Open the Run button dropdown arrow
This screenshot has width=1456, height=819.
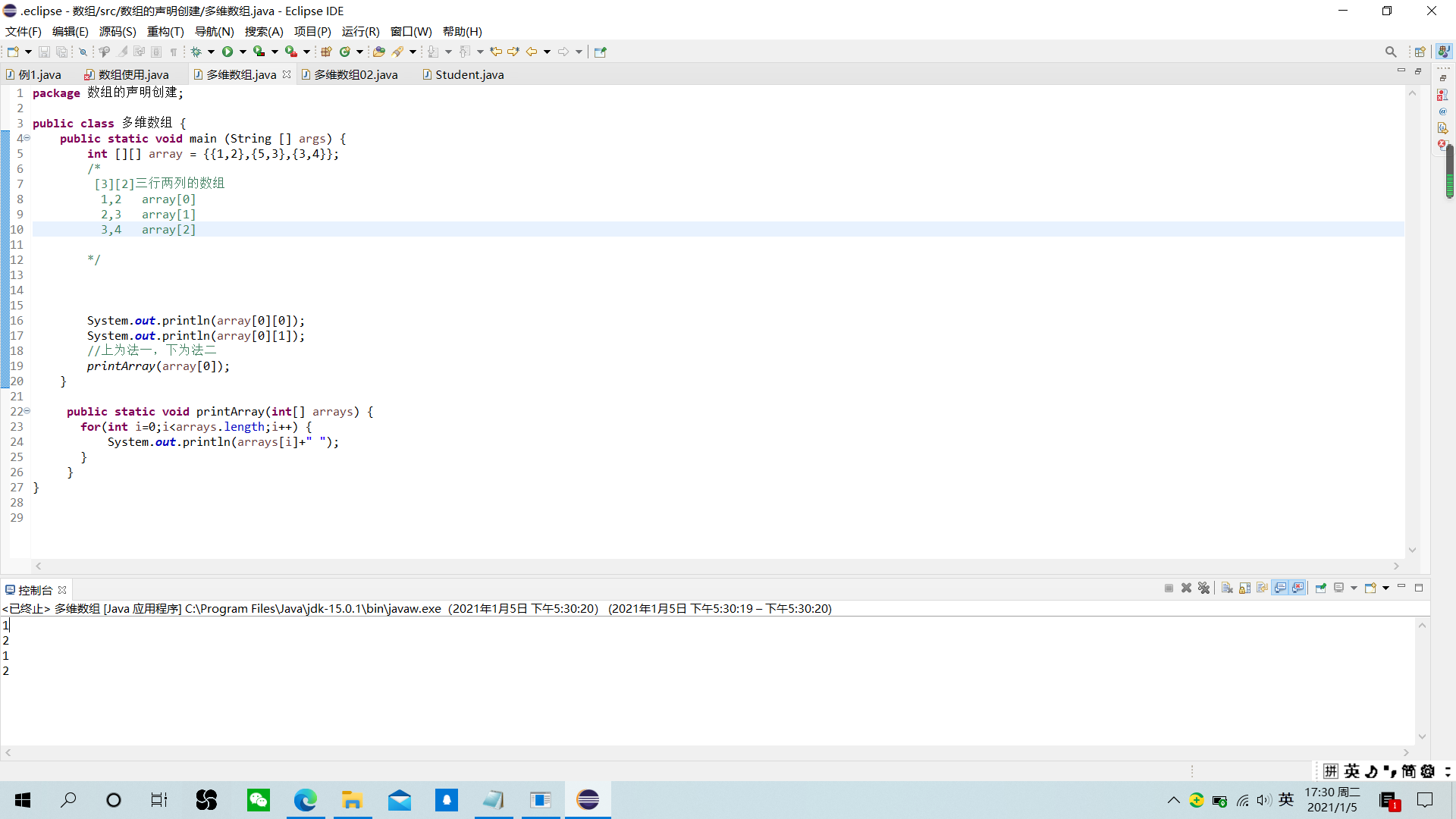click(x=243, y=52)
